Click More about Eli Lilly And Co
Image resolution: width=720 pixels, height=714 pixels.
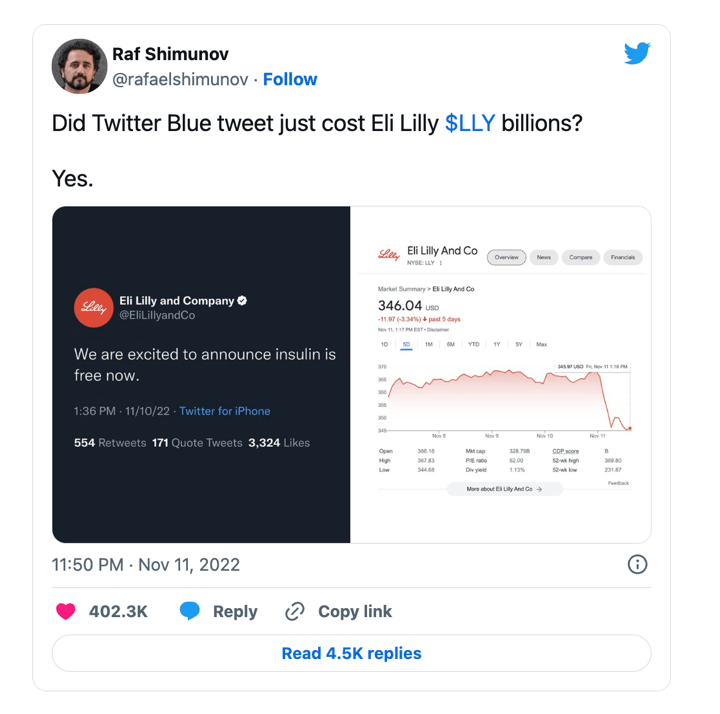pos(505,489)
